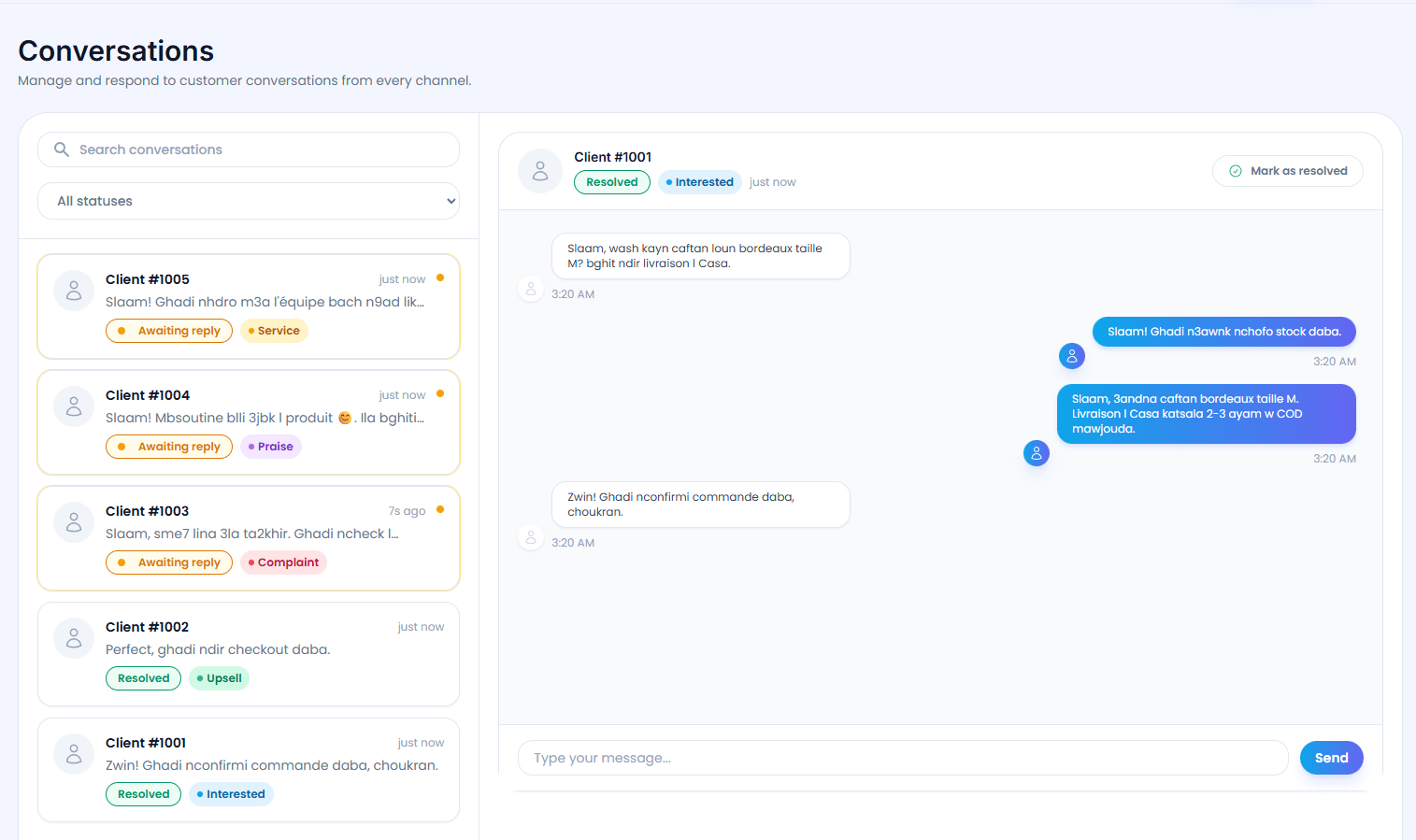The image size is (1416, 840).
Task: Click the search magnifier icon
Action: point(61,149)
